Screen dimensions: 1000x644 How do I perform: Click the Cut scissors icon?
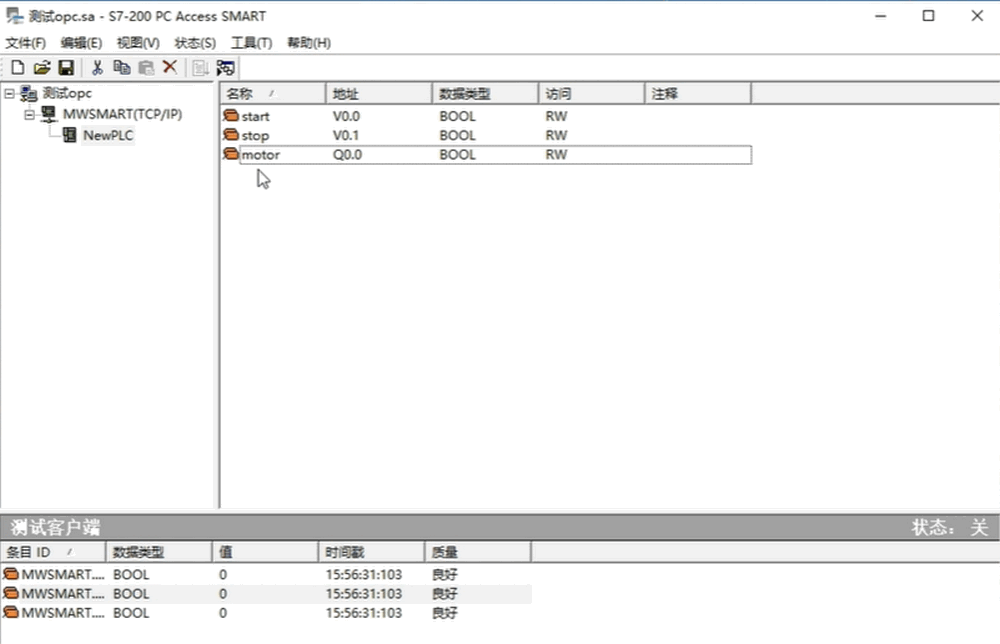(x=97, y=68)
